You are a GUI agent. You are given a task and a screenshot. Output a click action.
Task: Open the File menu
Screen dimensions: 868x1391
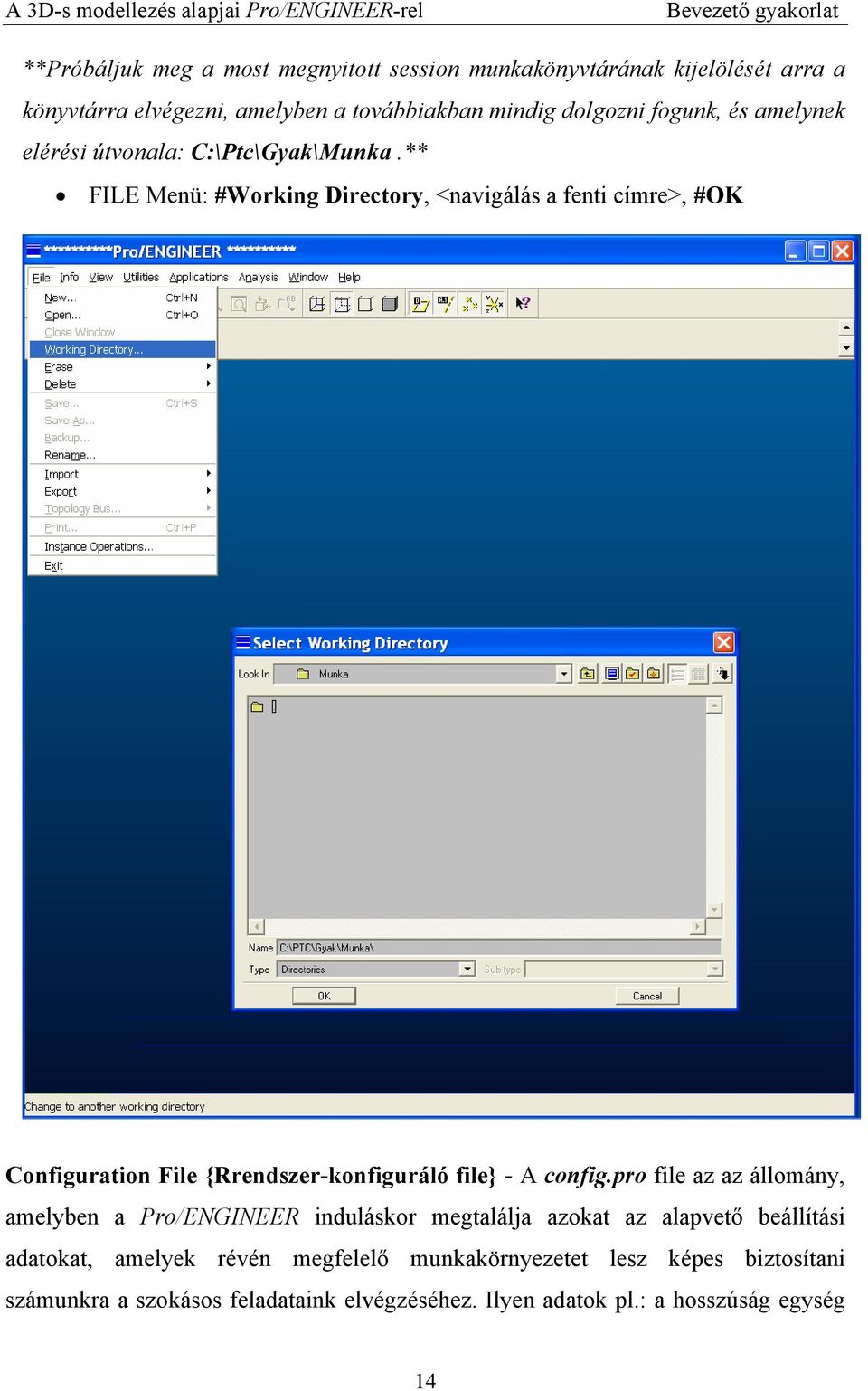point(42,278)
